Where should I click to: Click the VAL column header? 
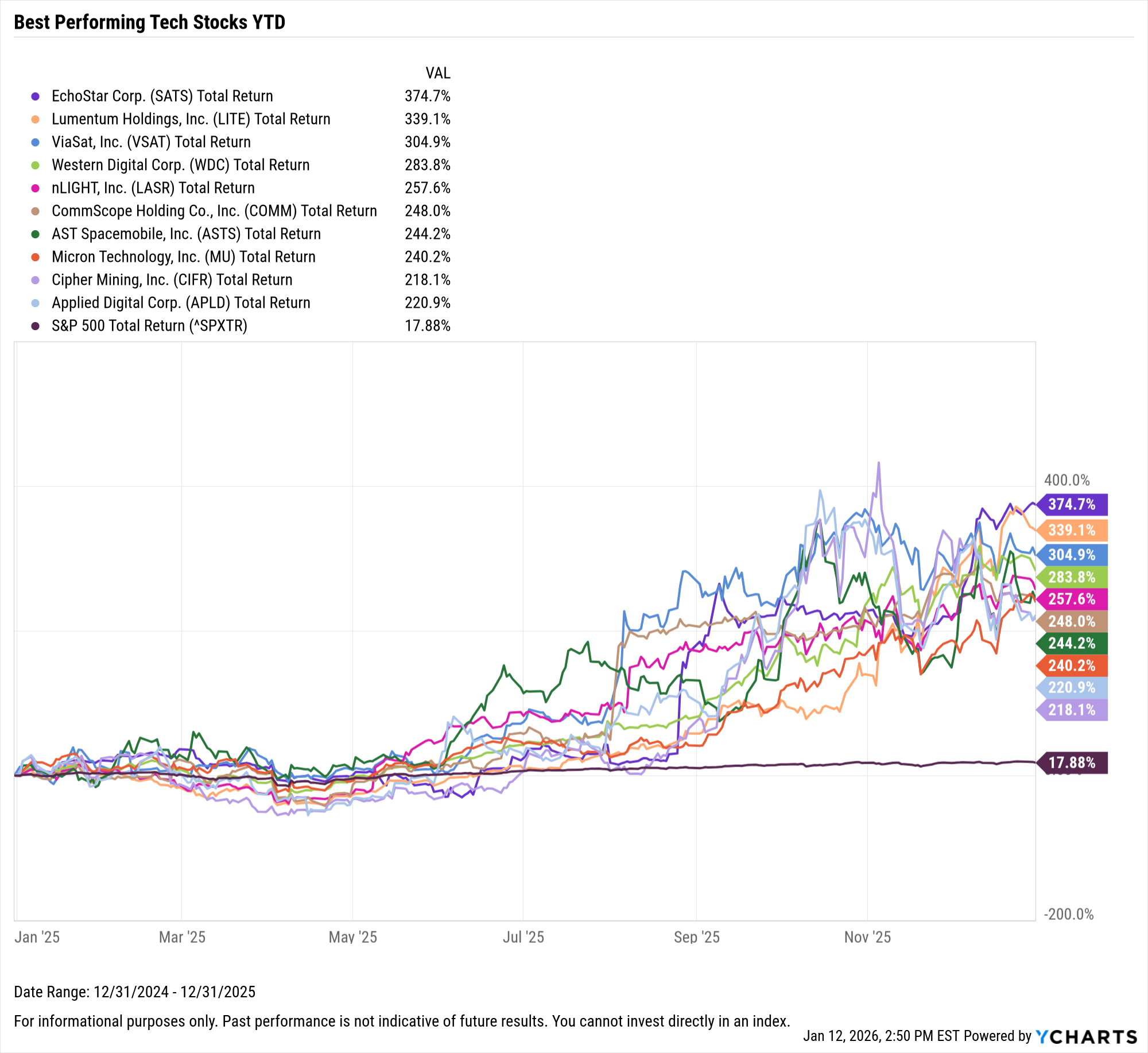pos(437,73)
